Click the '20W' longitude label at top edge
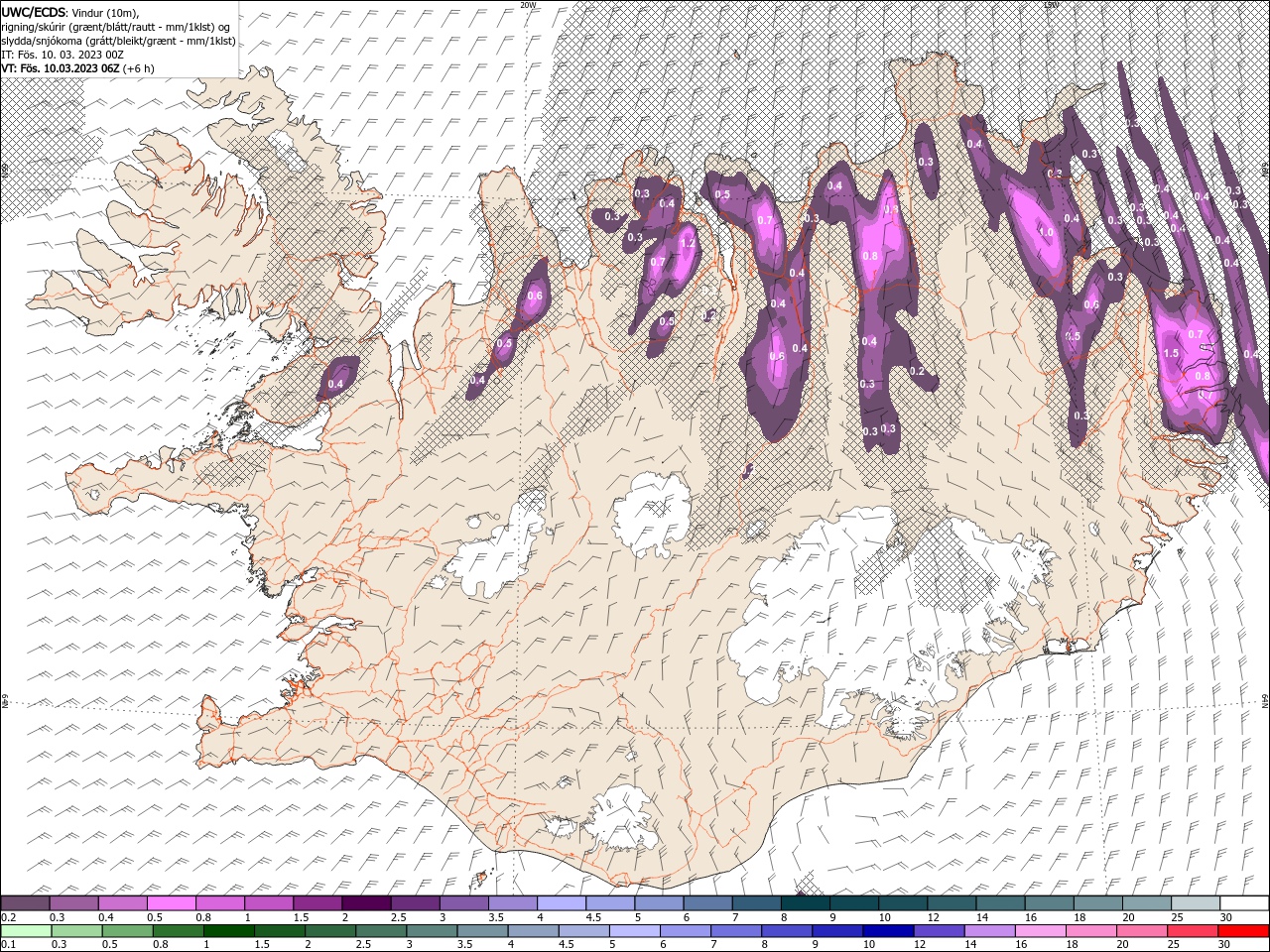1270x952 pixels. (528, 5)
